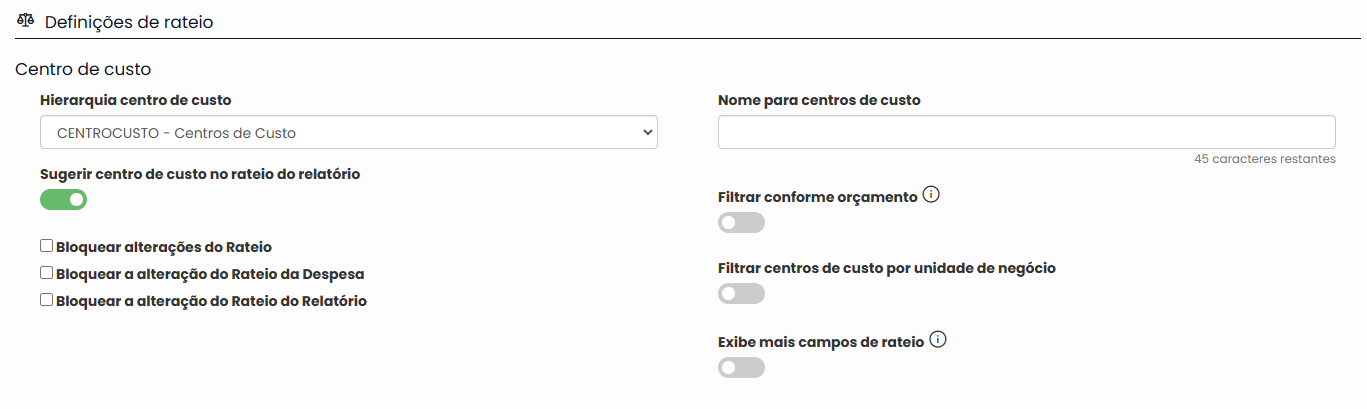Check Bloquear a alteração do Rateio da Despesa
This screenshot has height=409, width=1367.
(47, 273)
